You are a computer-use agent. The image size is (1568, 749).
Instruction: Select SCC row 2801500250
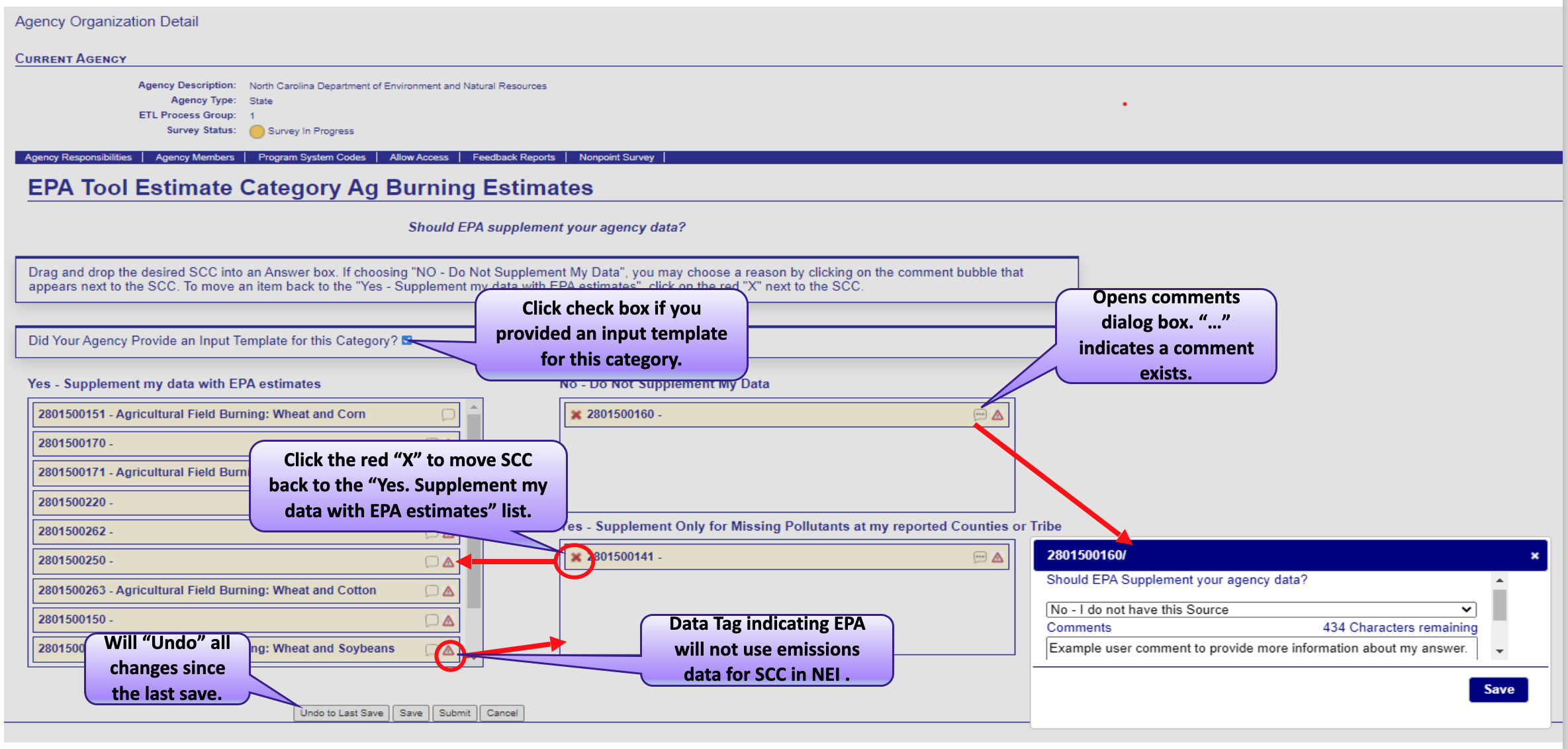point(246,561)
